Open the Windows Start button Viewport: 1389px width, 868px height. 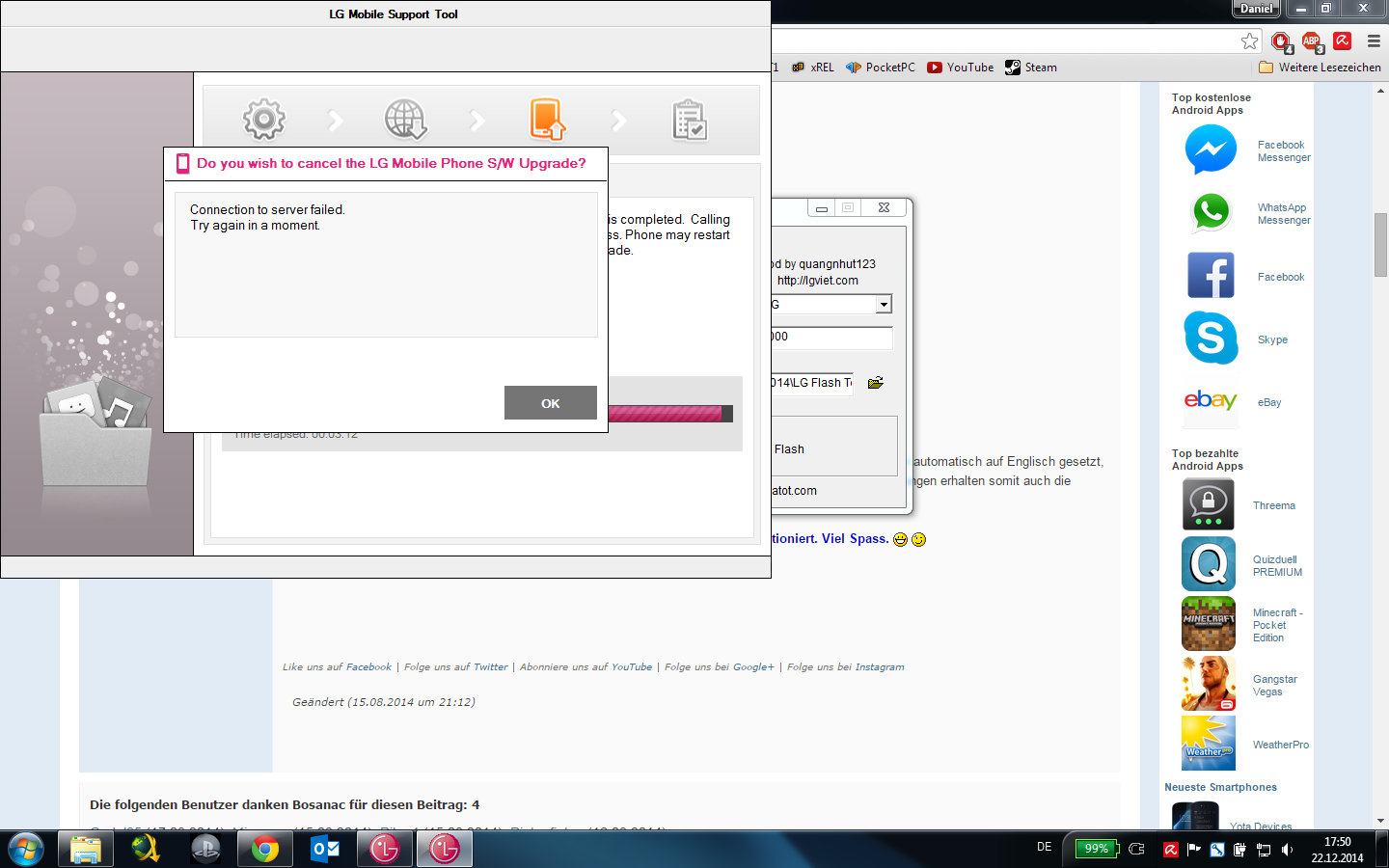pos(25,849)
